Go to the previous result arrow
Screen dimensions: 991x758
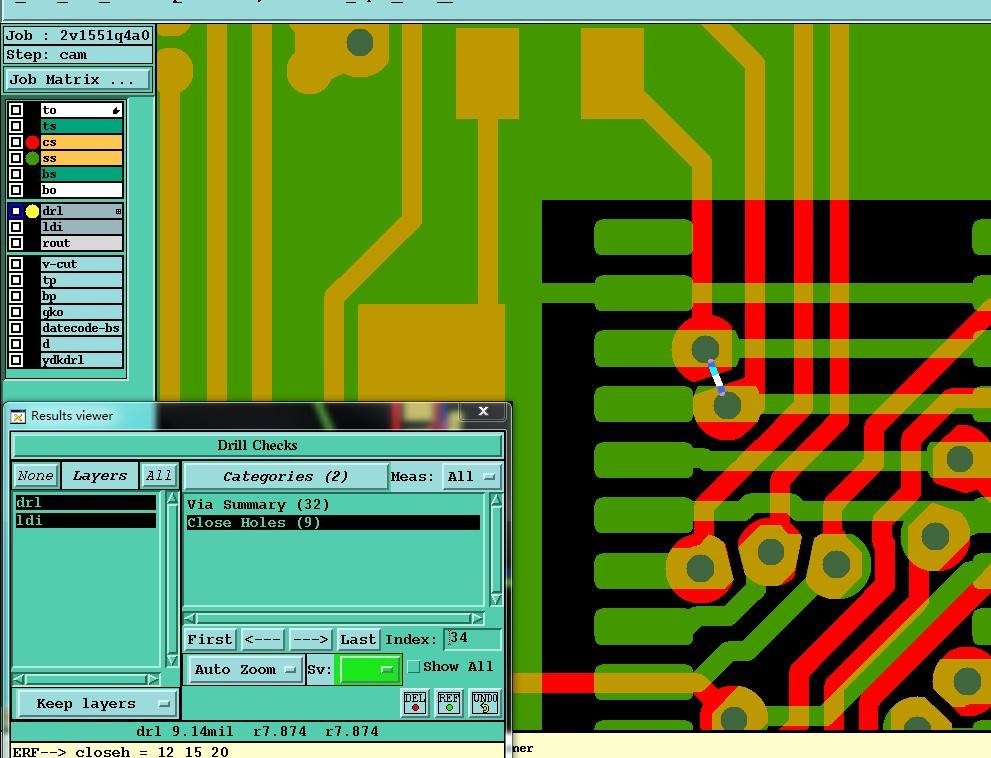pos(262,639)
